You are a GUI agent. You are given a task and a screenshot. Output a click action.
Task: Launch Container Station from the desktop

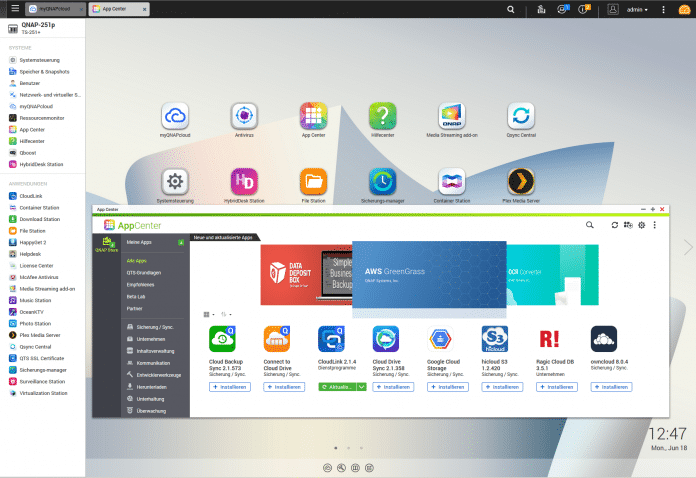coord(451,181)
